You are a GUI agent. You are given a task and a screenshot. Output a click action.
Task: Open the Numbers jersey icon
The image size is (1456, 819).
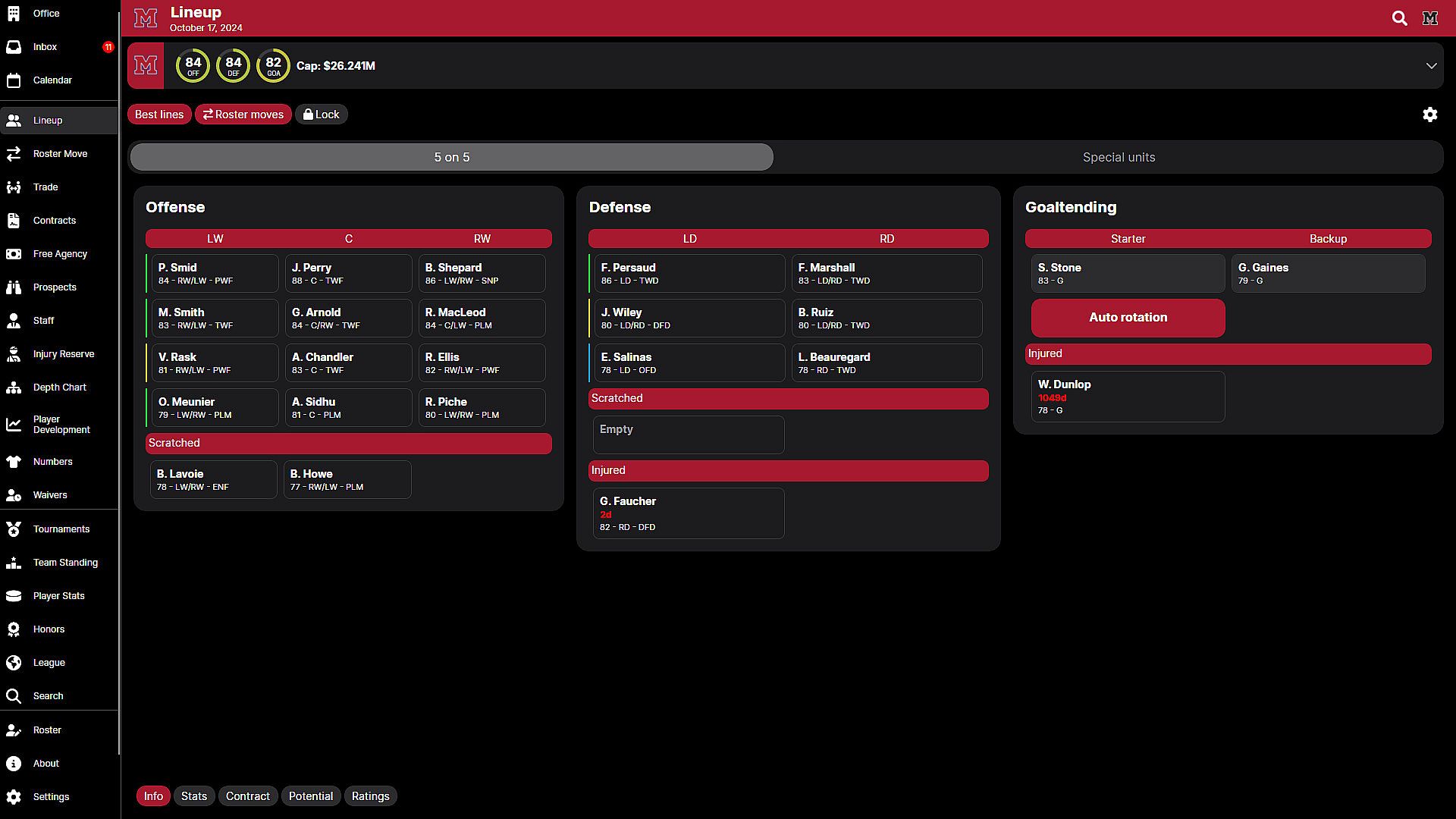coord(14,462)
